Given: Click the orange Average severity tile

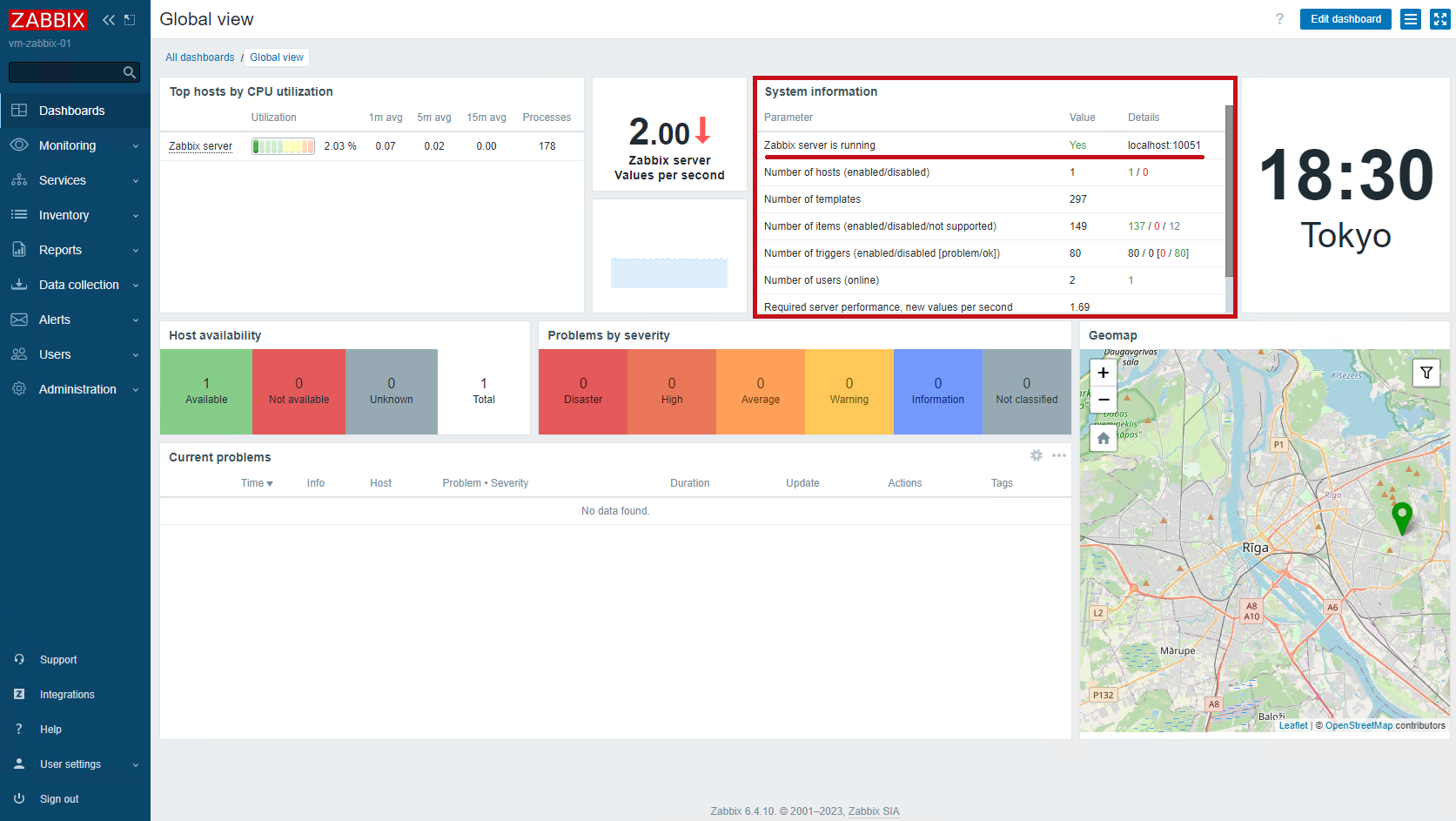Looking at the screenshot, I should click(761, 392).
